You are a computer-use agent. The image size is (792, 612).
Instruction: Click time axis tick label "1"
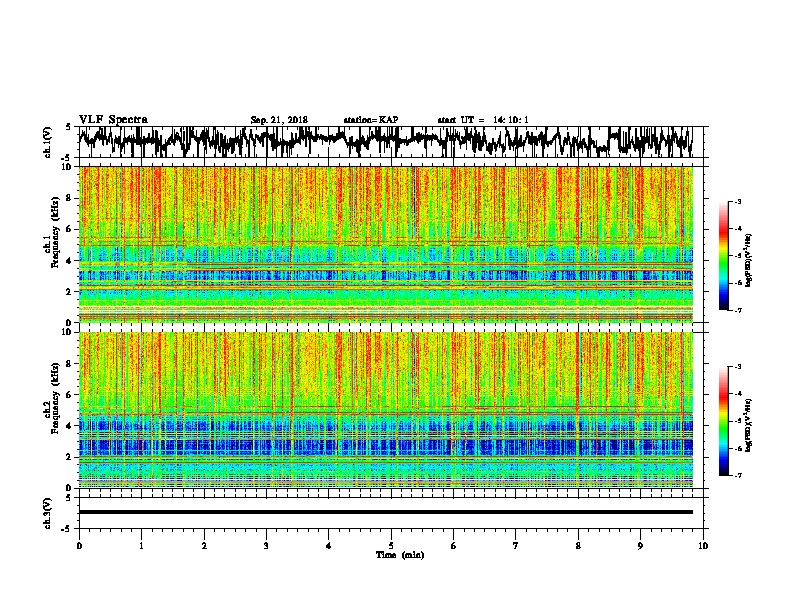coord(141,545)
